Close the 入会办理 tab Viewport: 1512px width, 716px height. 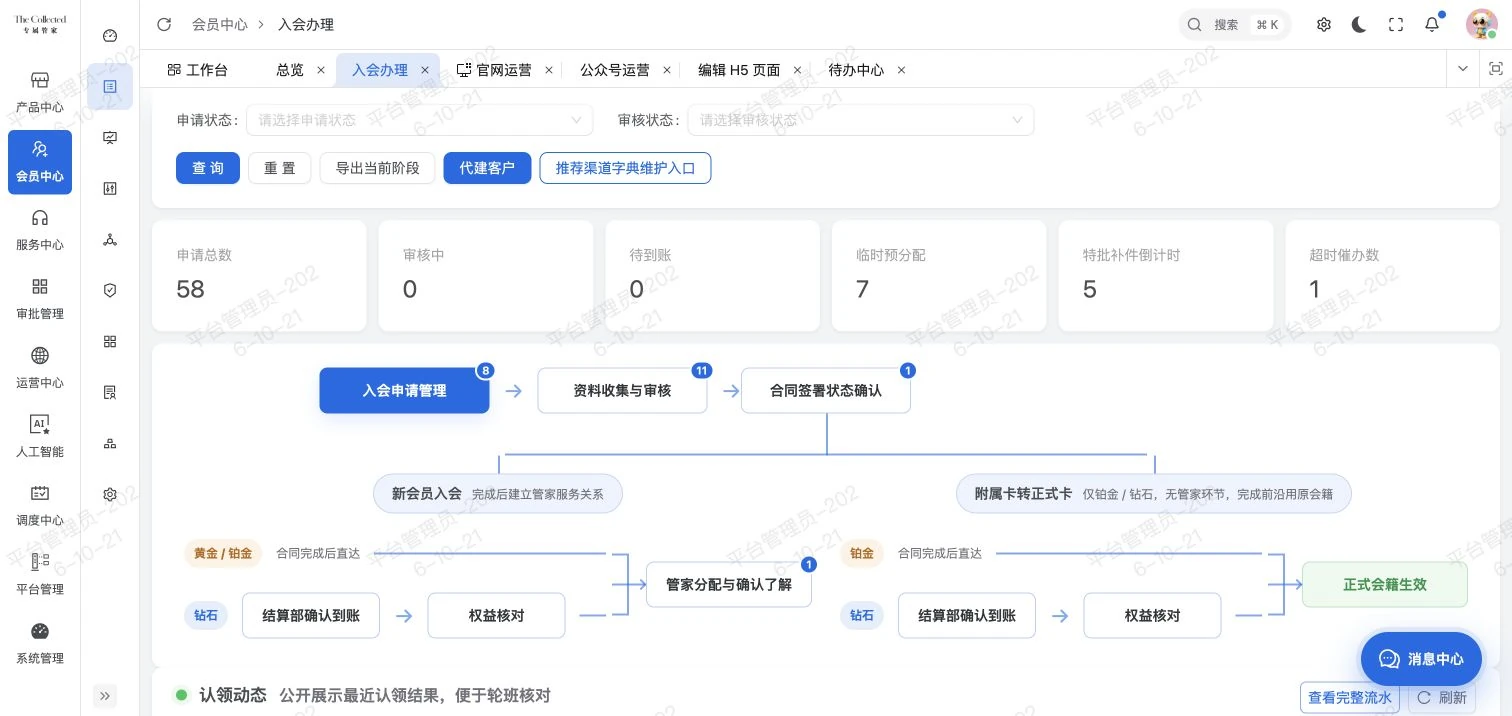point(424,70)
